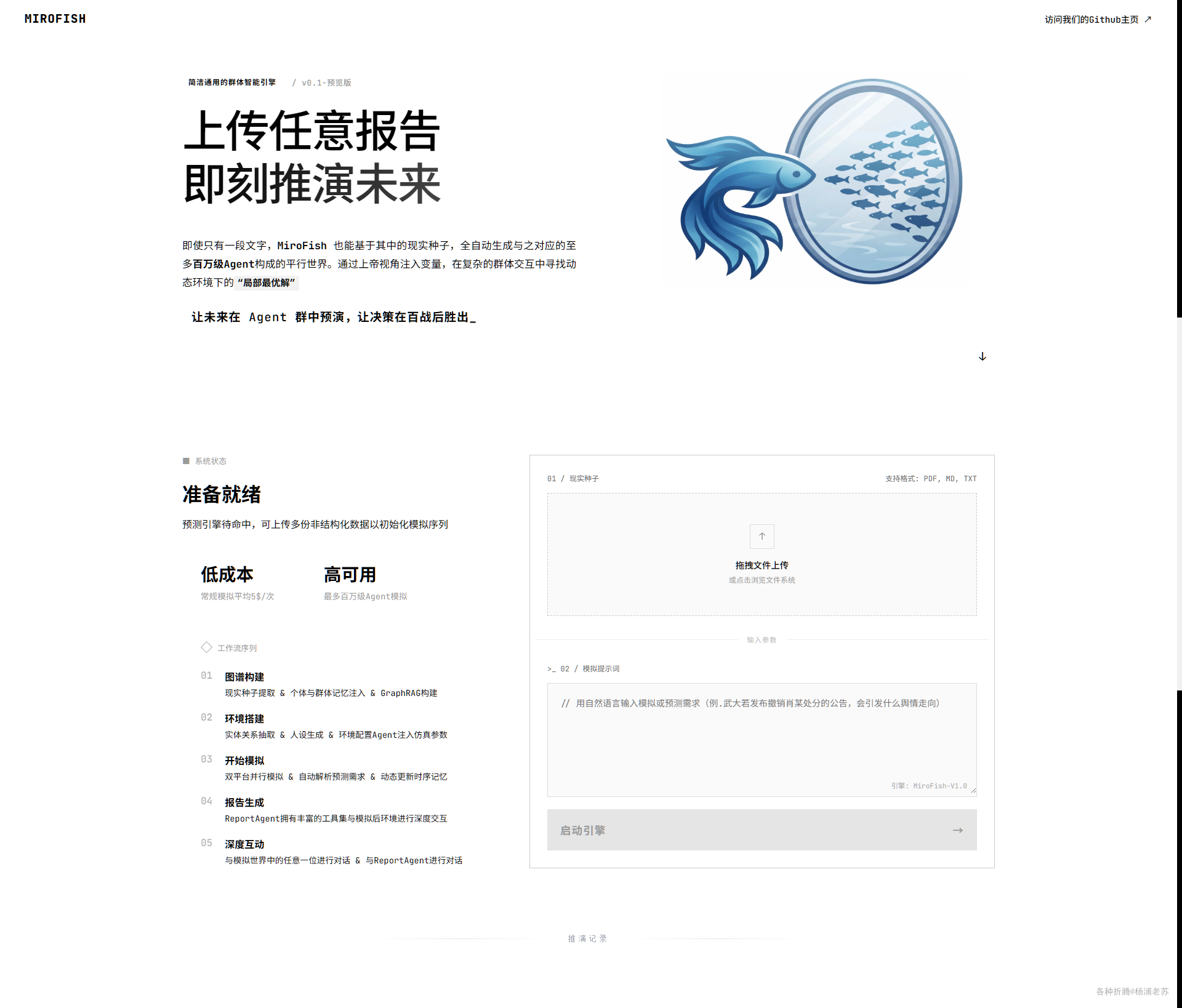Open the 访问我们的Github主页 link
This screenshot has width=1182, height=1008.
pos(1091,20)
